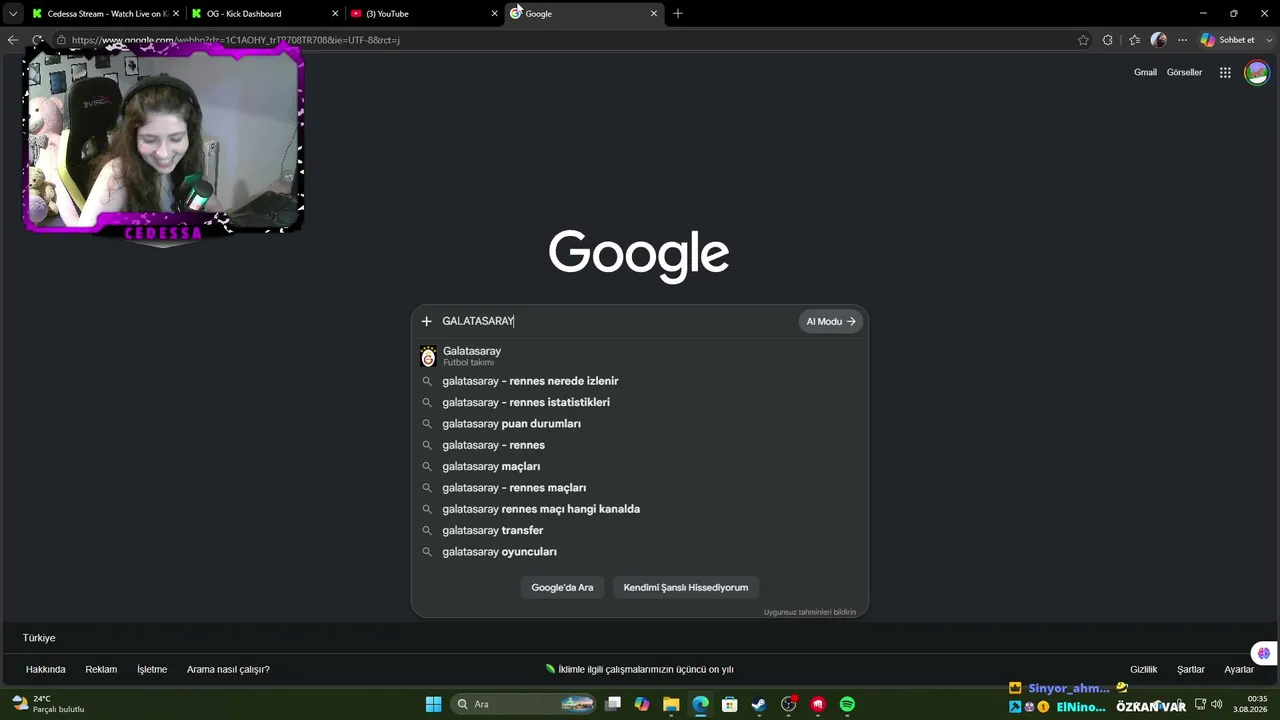Click the Google apps grid icon
The image size is (1280, 720).
(x=1225, y=72)
